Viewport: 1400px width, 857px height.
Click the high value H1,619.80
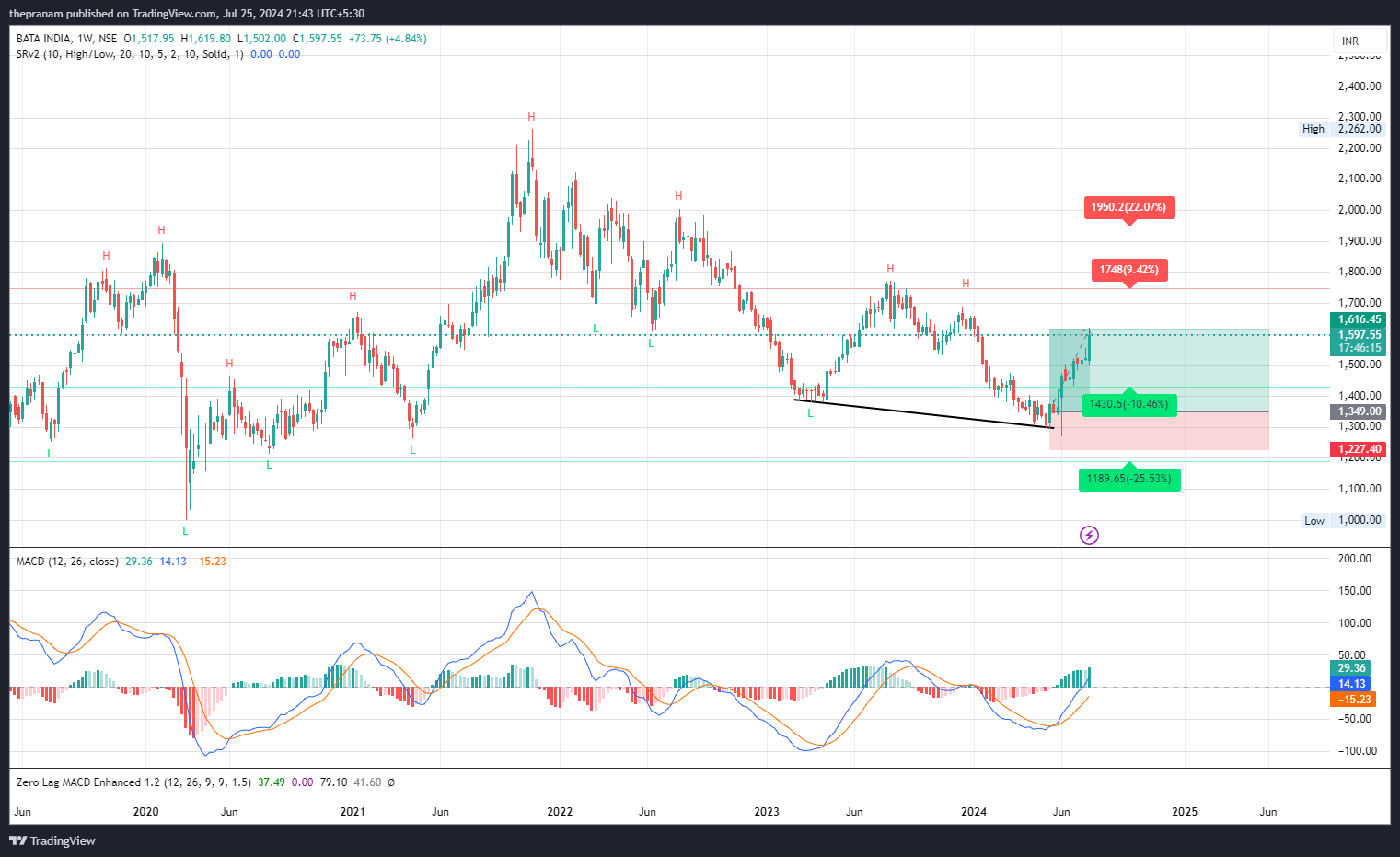click(x=206, y=39)
